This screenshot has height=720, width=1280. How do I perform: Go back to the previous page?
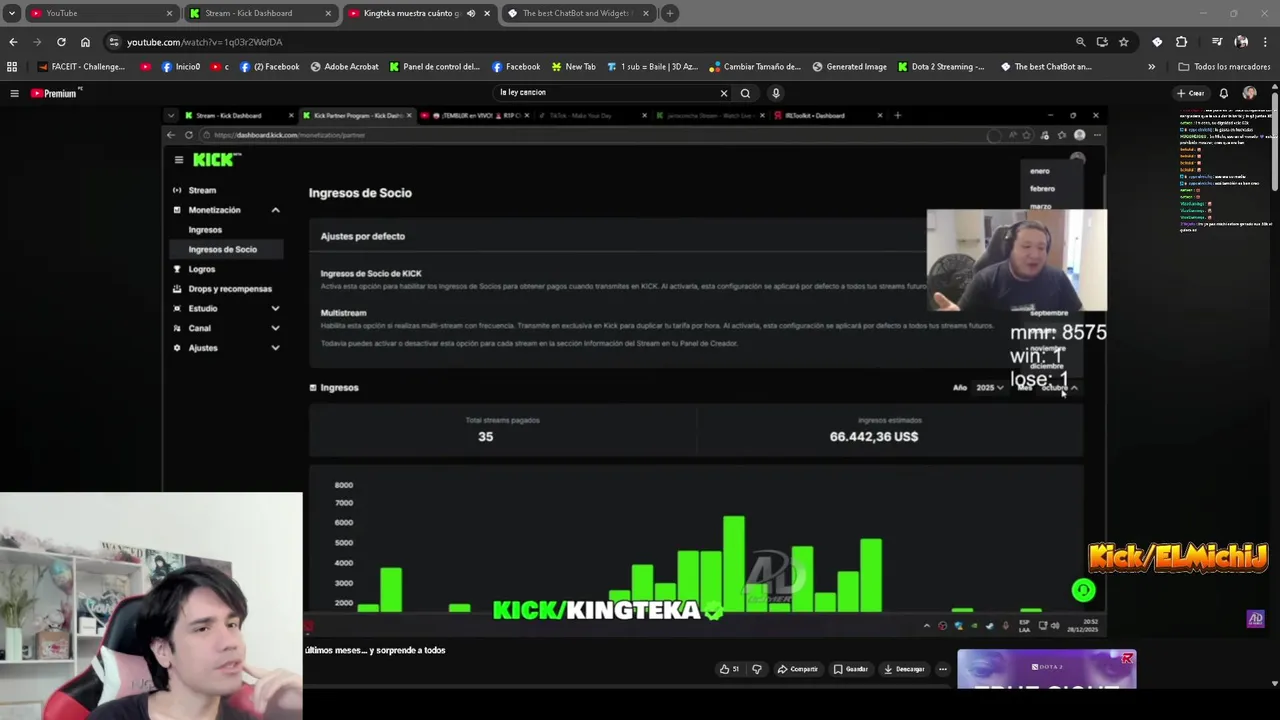[x=13, y=42]
